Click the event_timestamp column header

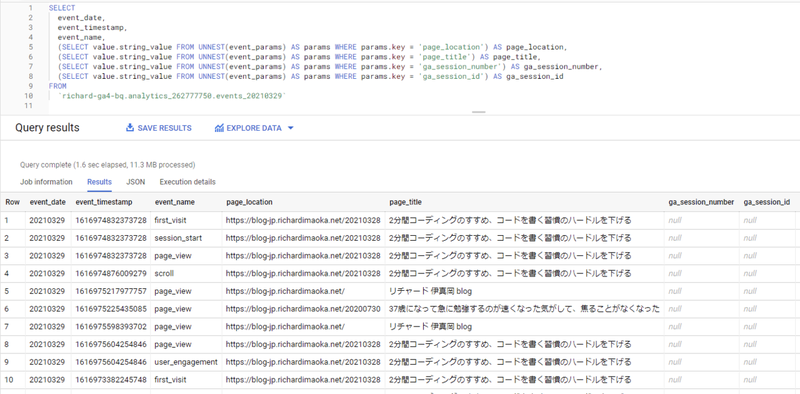(104, 202)
